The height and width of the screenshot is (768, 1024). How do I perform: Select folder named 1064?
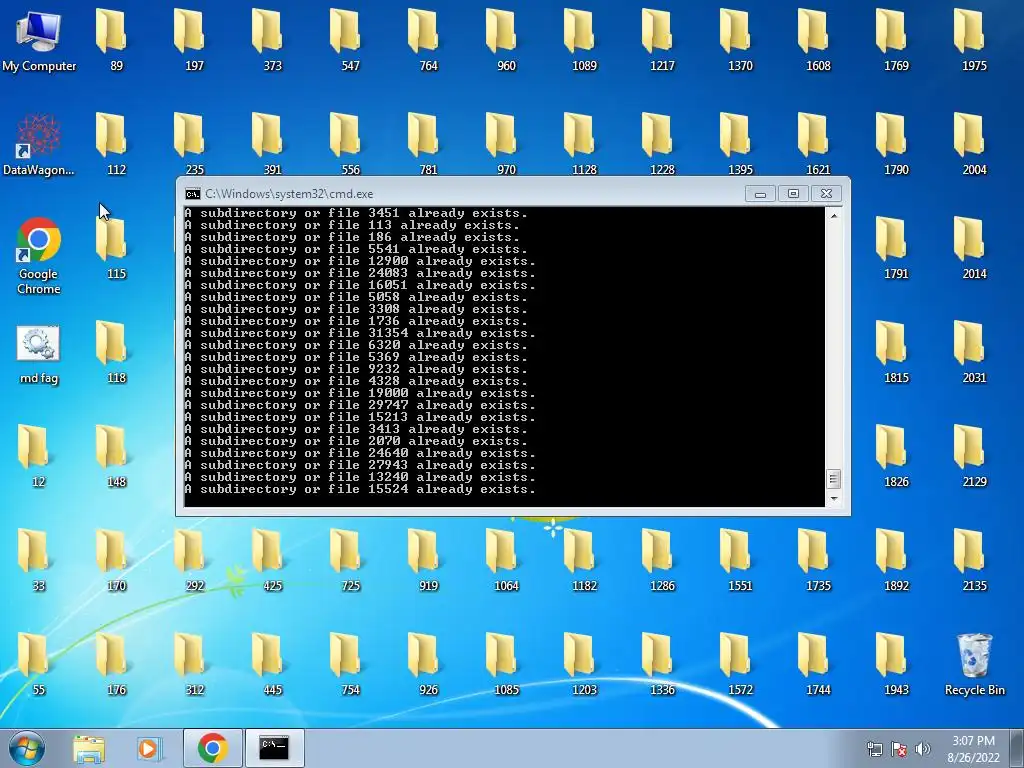505,560
